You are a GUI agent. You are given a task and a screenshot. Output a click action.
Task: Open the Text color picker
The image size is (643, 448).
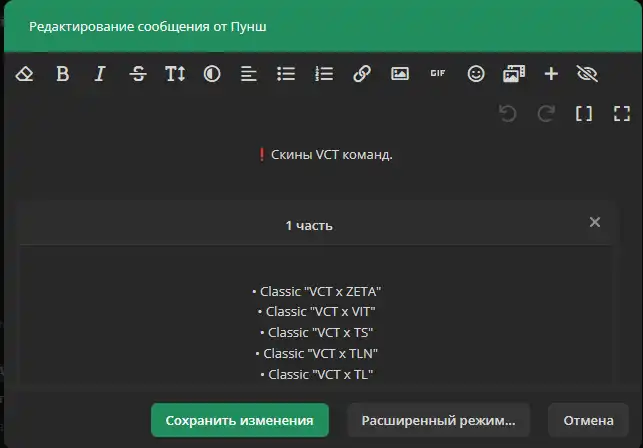tap(212, 74)
